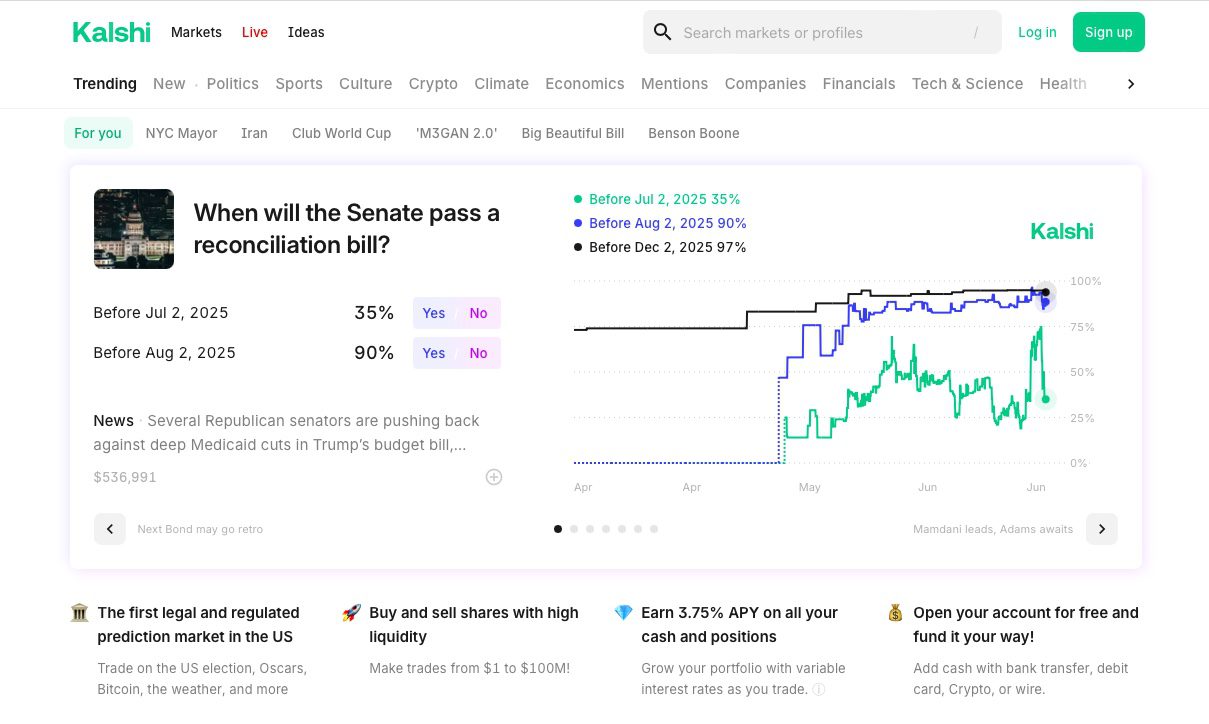1209x724 pixels.
Task: Select No for Before Jul 2, 2025
Action: pyautogui.click(x=479, y=313)
